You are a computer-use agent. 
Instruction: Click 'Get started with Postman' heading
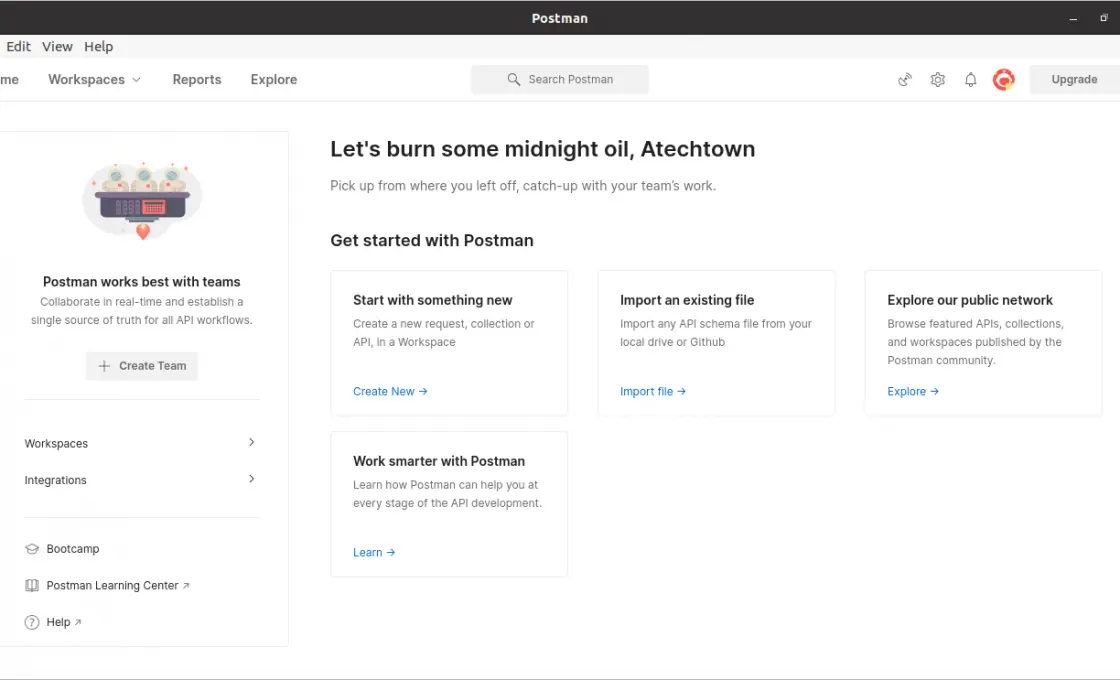(x=432, y=240)
